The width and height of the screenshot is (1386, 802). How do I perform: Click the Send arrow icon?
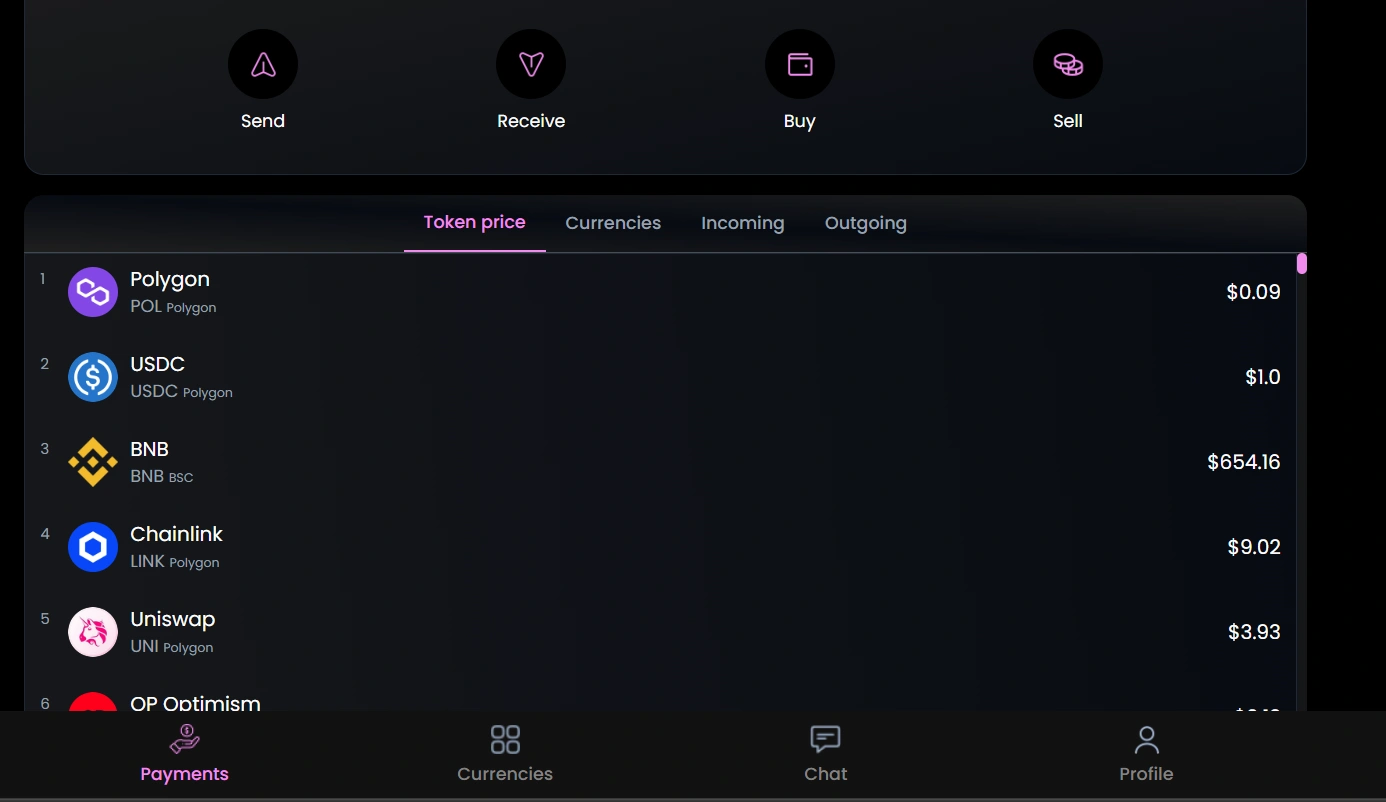(x=263, y=64)
